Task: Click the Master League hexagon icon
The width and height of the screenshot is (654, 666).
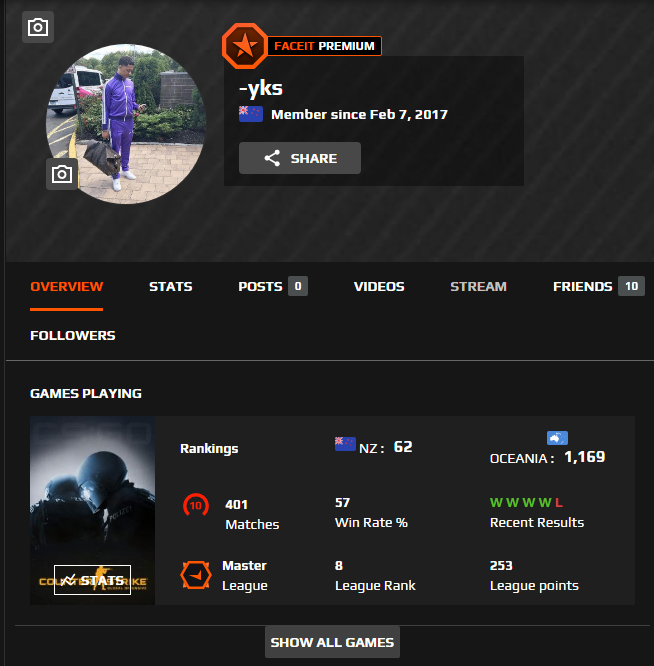Action: coord(196,575)
